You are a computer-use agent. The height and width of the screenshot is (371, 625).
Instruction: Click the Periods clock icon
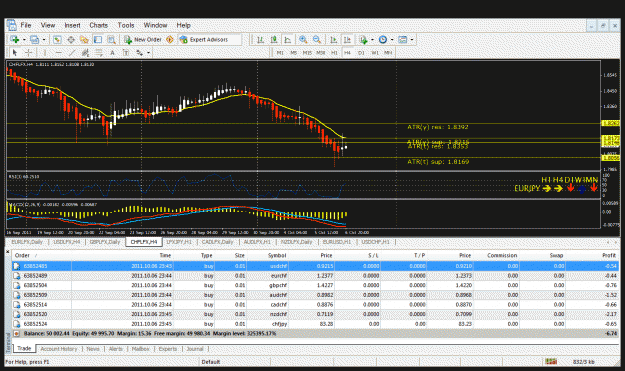[383, 39]
